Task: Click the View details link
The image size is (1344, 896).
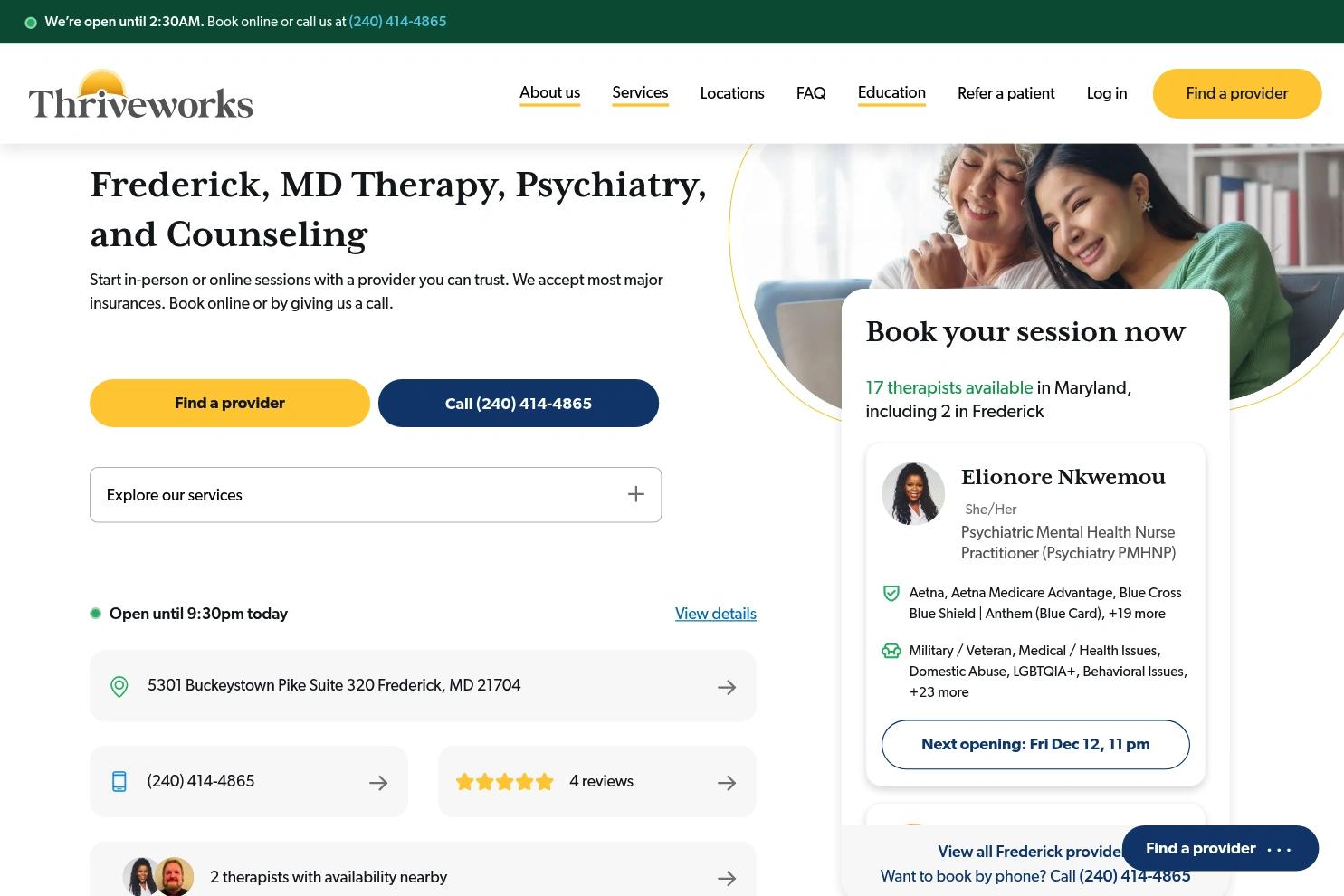Action: coord(716,614)
